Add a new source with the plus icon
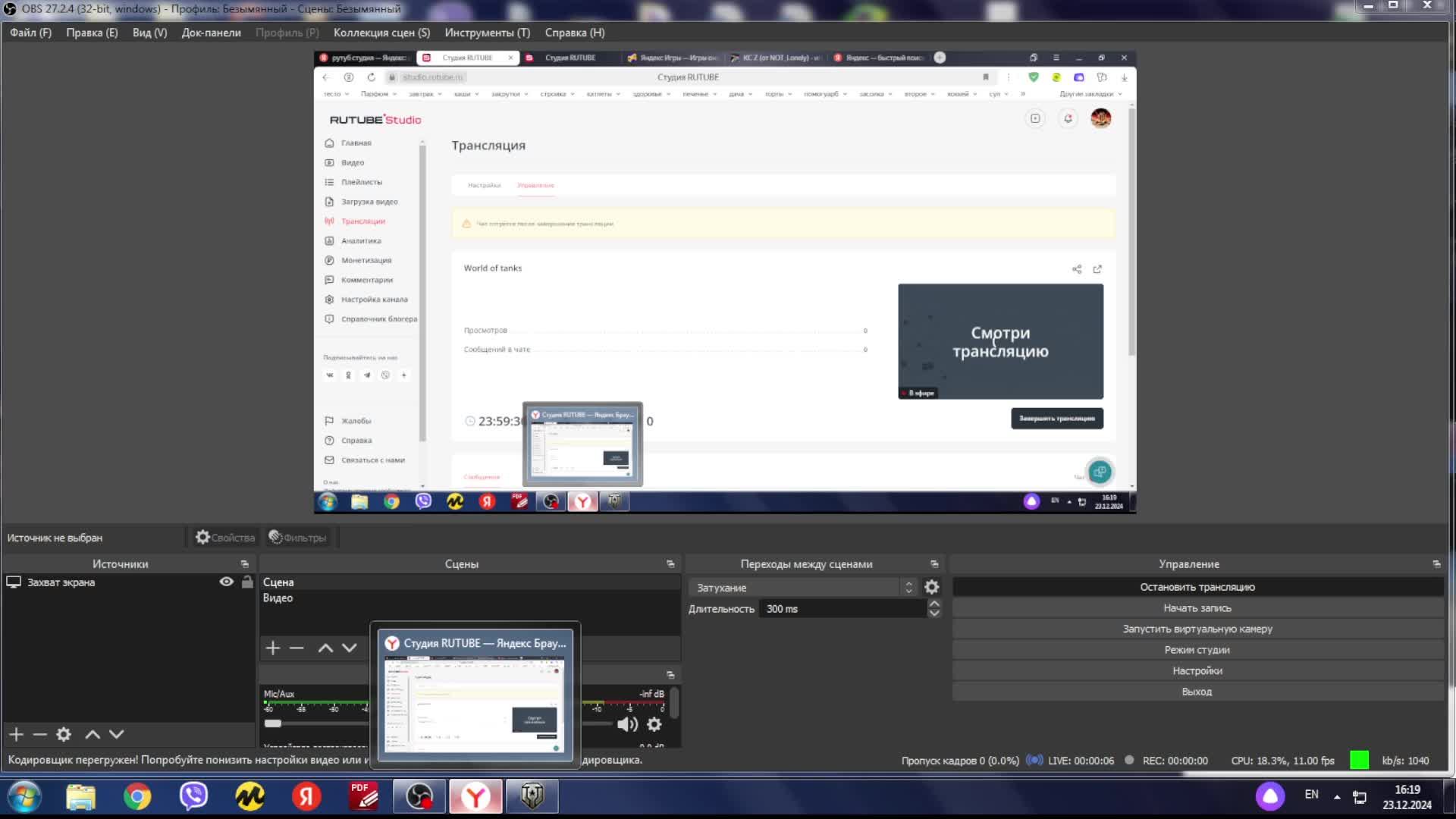 [17, 734]
